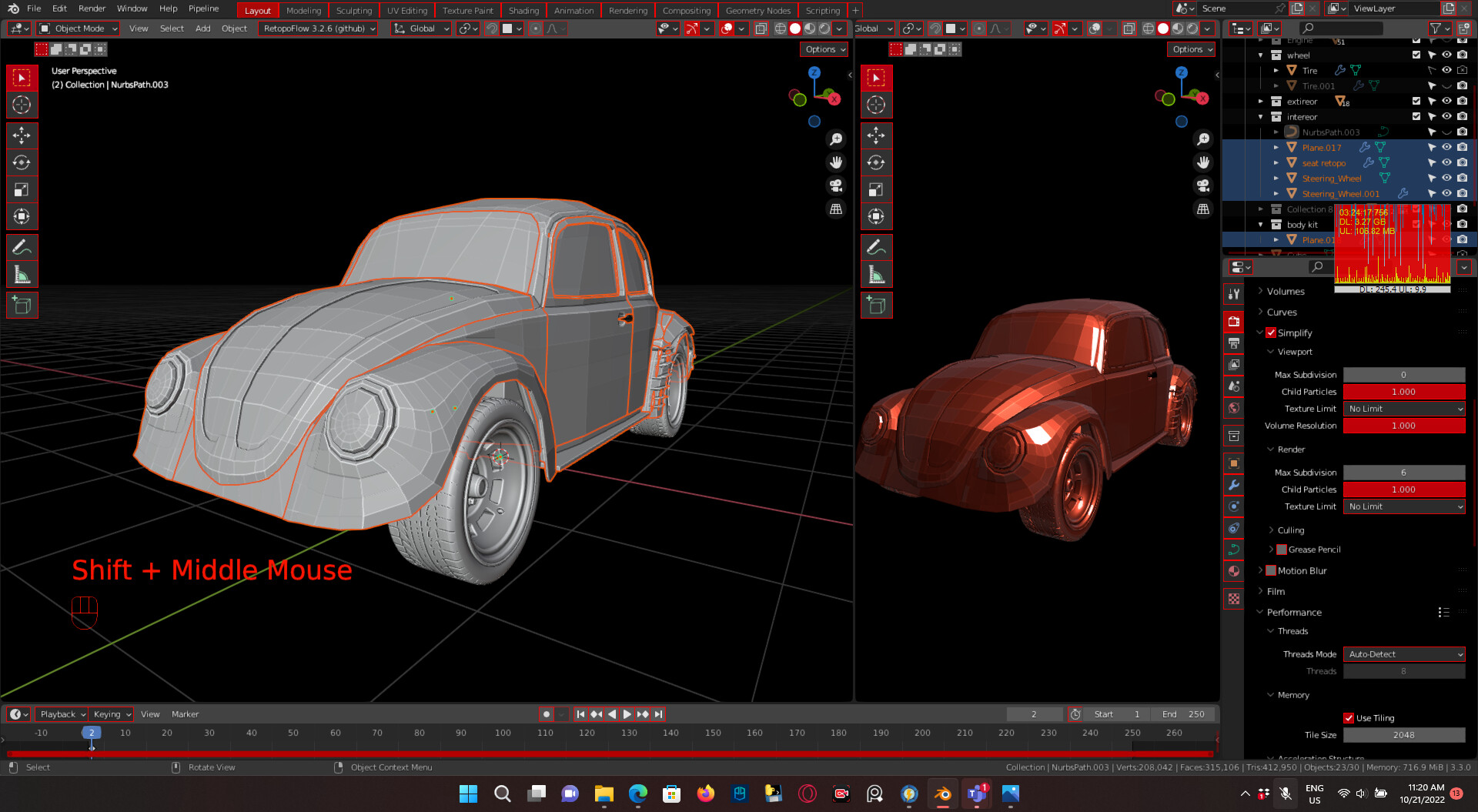
Task: Enable the Motion Blur checkbox
Action: (x=1270, y=570)
